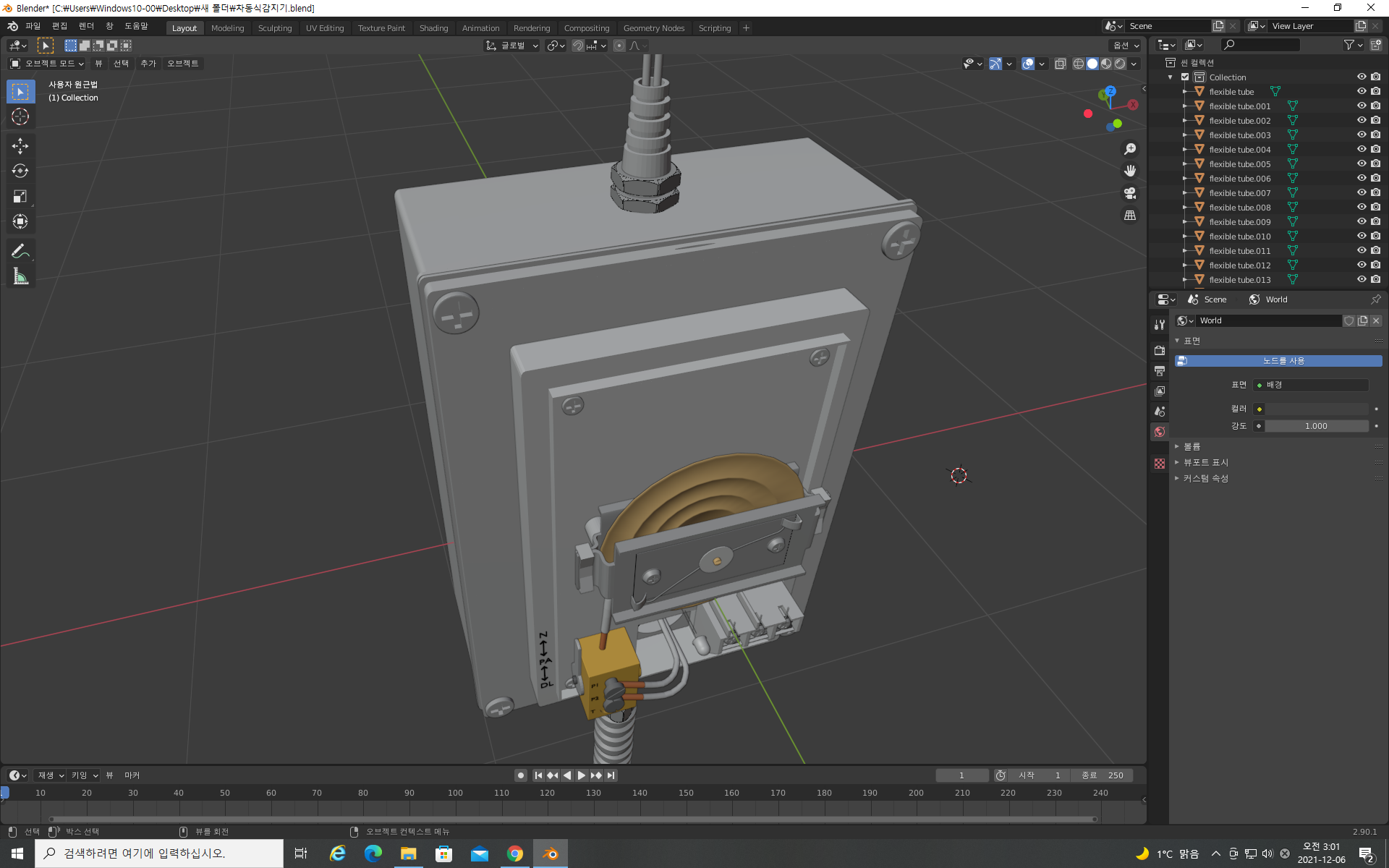Image resolution: width=1389 pixels, height=868 pixels.
Task: Open the world 컬러 swatch
Action: point(1316,409)
